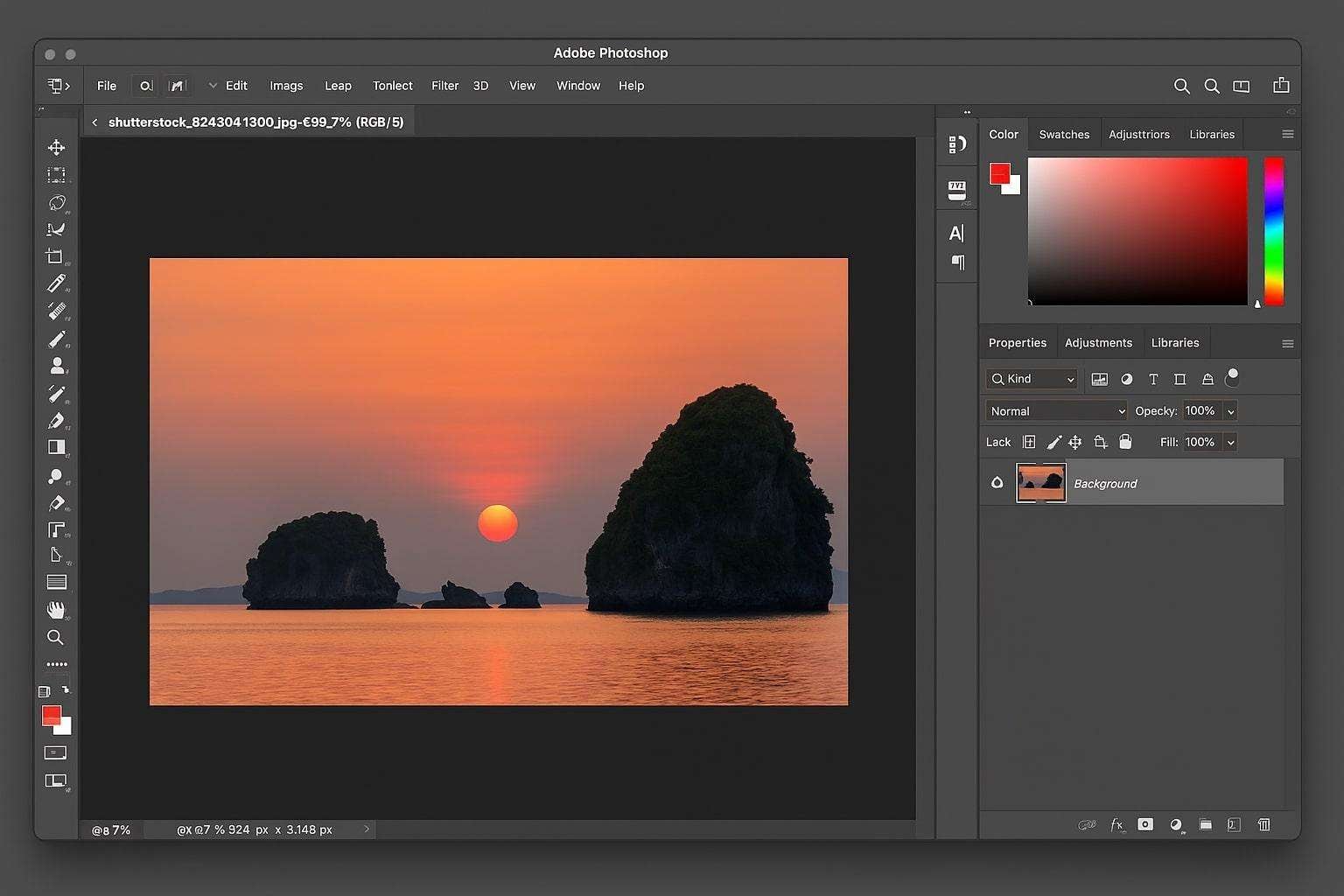The width and height of the screenshot is (1344, 896).
Task: Expand the chevron before Edit menu
Action: pos(213,86)
